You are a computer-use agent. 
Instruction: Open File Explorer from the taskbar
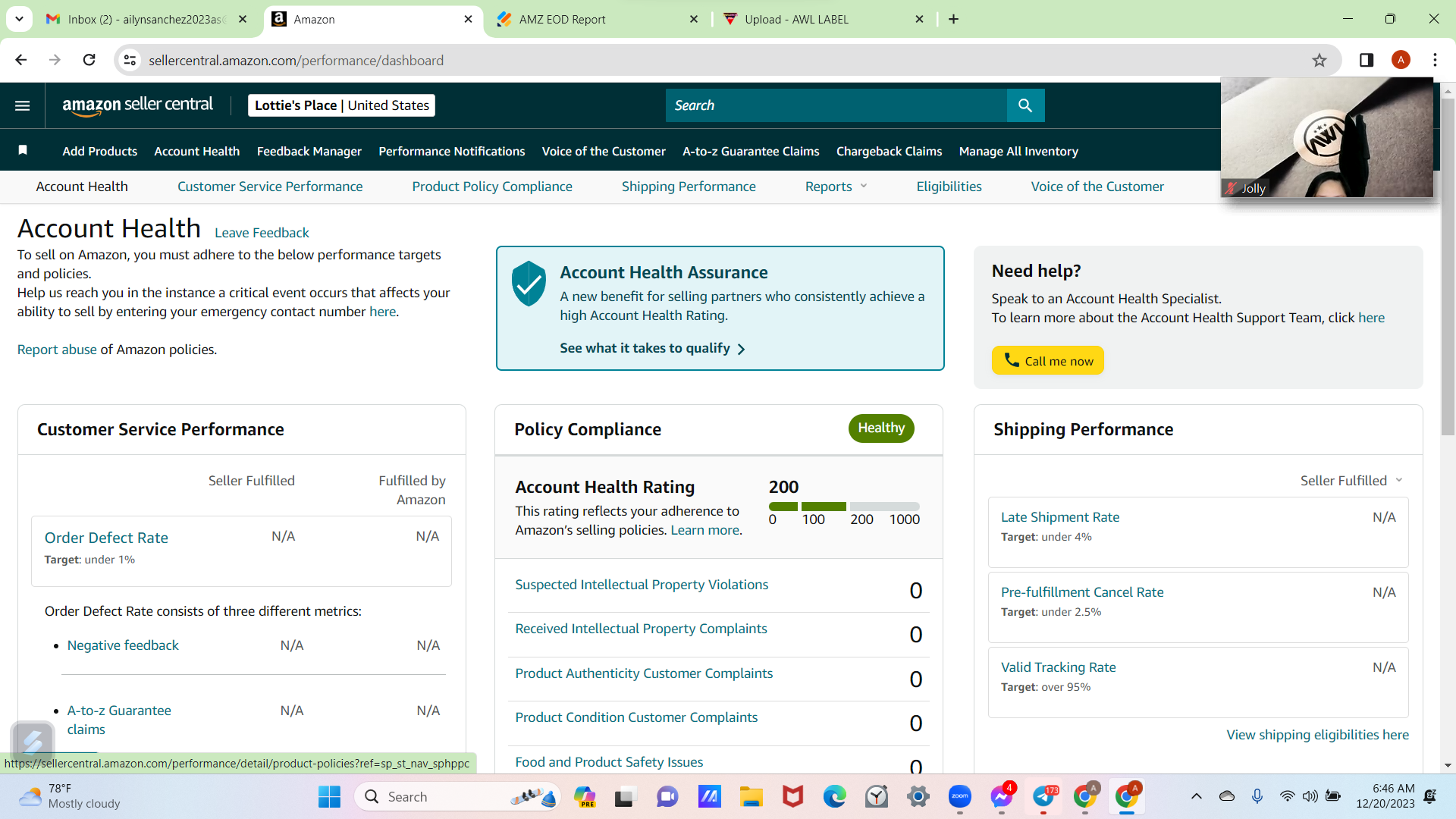point(752,796)
